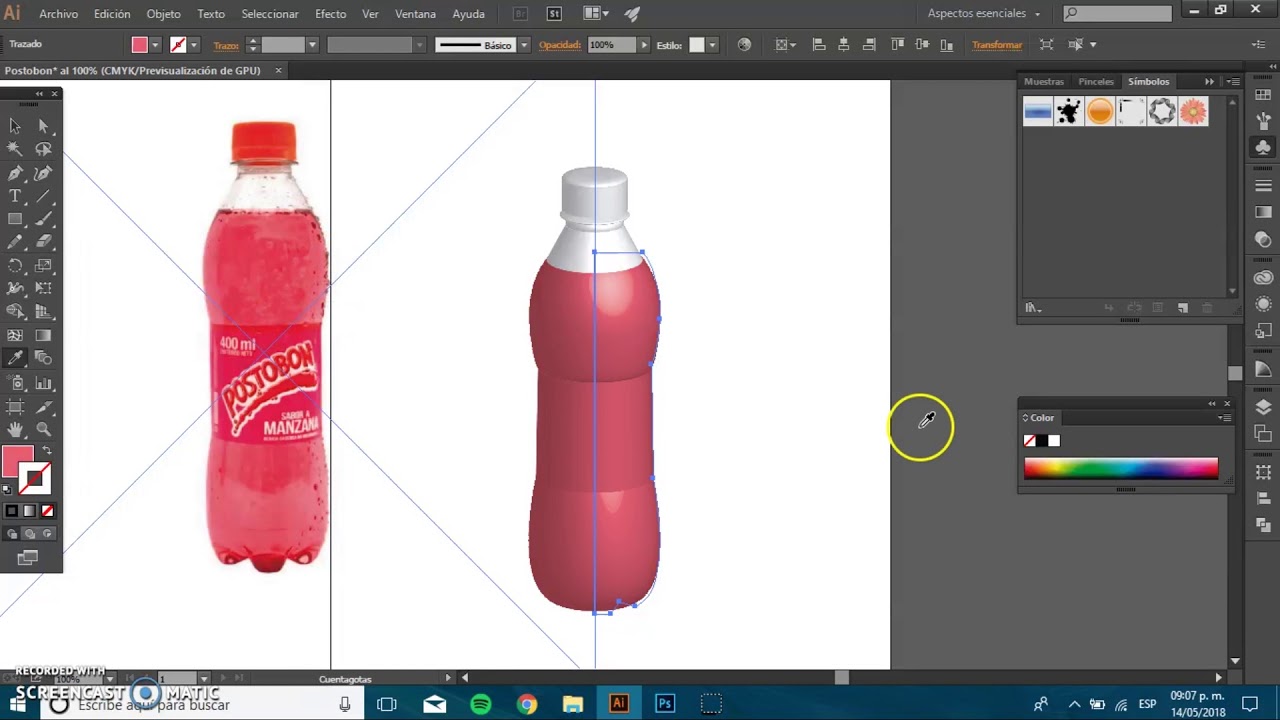Screen dimensions: 1280x720
Task: Select the Gradient tool
Action: [43, 336]
